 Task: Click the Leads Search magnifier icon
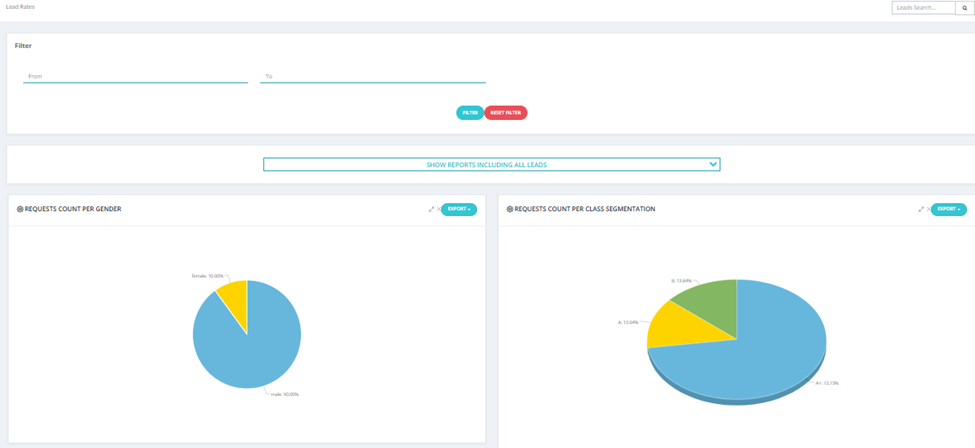964,7
